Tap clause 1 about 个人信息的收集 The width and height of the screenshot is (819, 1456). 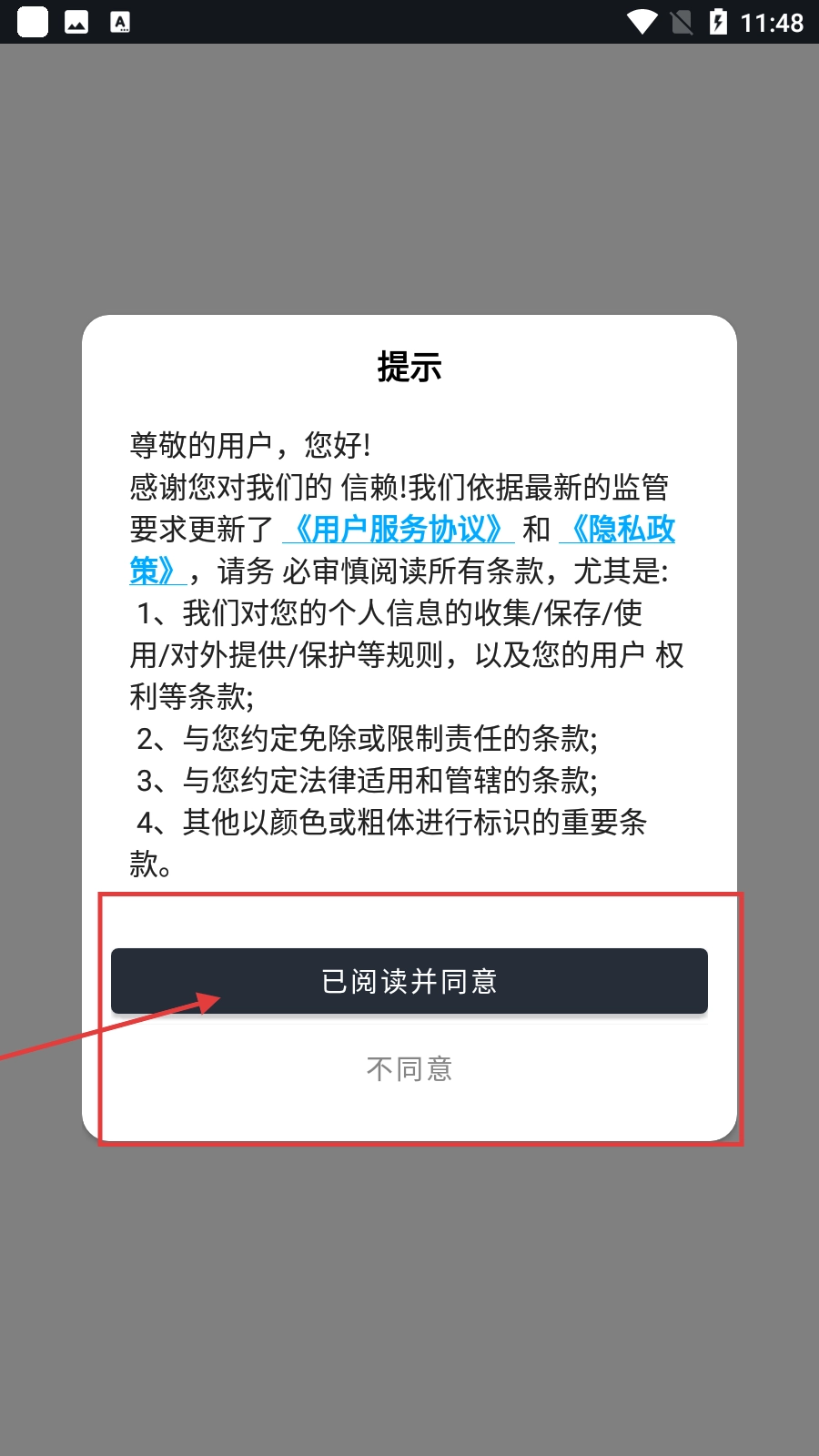pos(407,654)
